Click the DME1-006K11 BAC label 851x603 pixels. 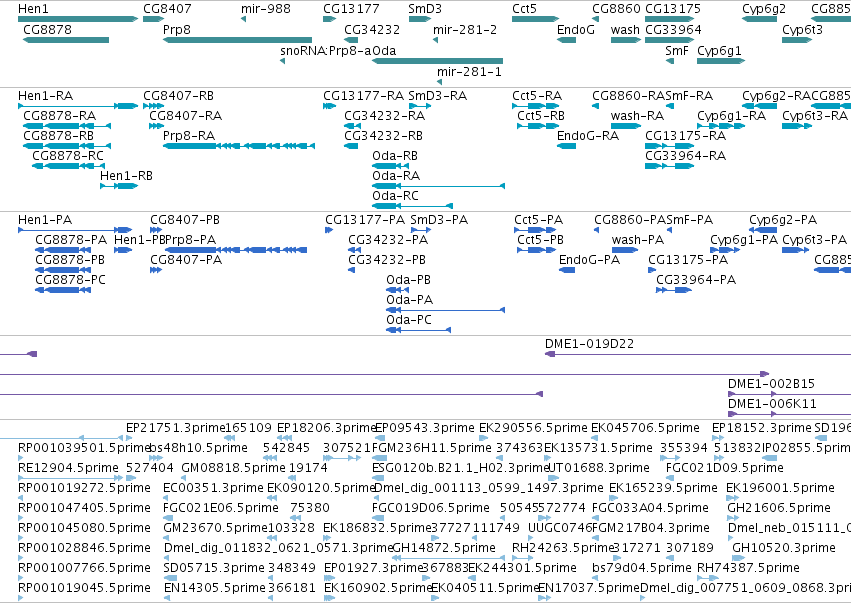coord(772,404)
